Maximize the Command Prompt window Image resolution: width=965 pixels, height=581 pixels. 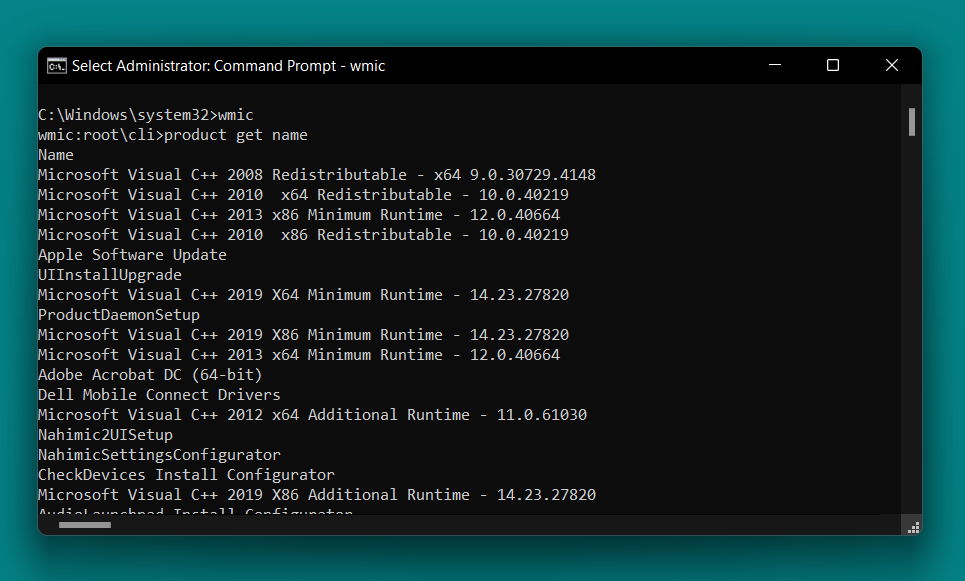pos(832,66)
